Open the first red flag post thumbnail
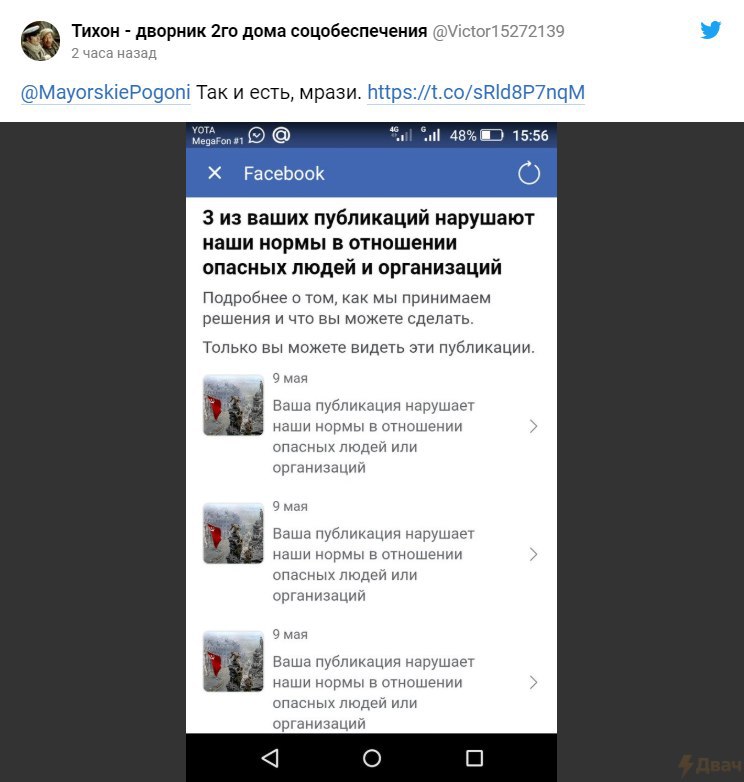744x782 pixels. pos(233,405)
